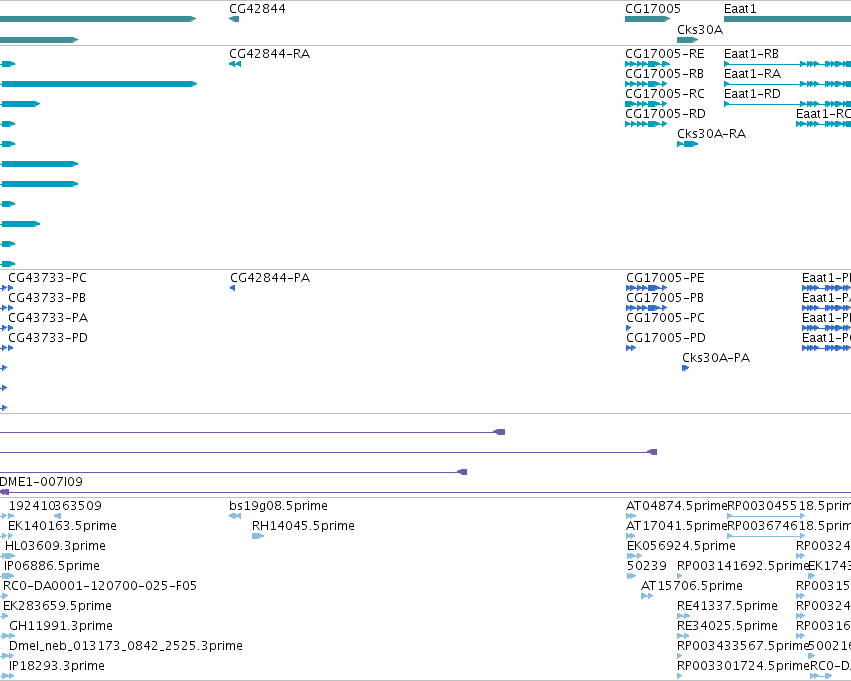
Task: Click the Eaat1-RB transcript label
Action: tap(751, 54)
